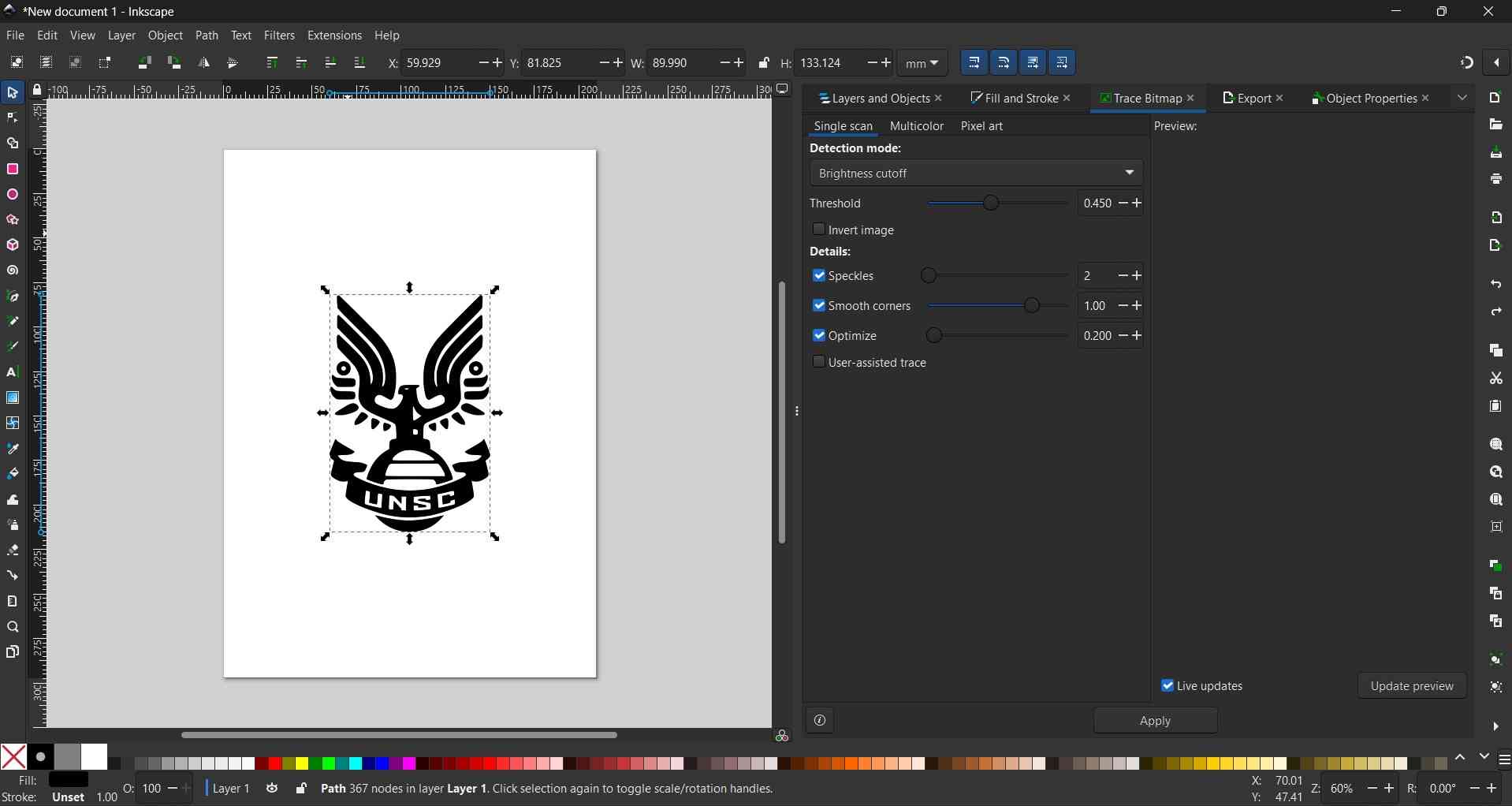Toggle scale stroke width with object
The height and width of the screenshot is (806, 1512).
click(974, 63)
